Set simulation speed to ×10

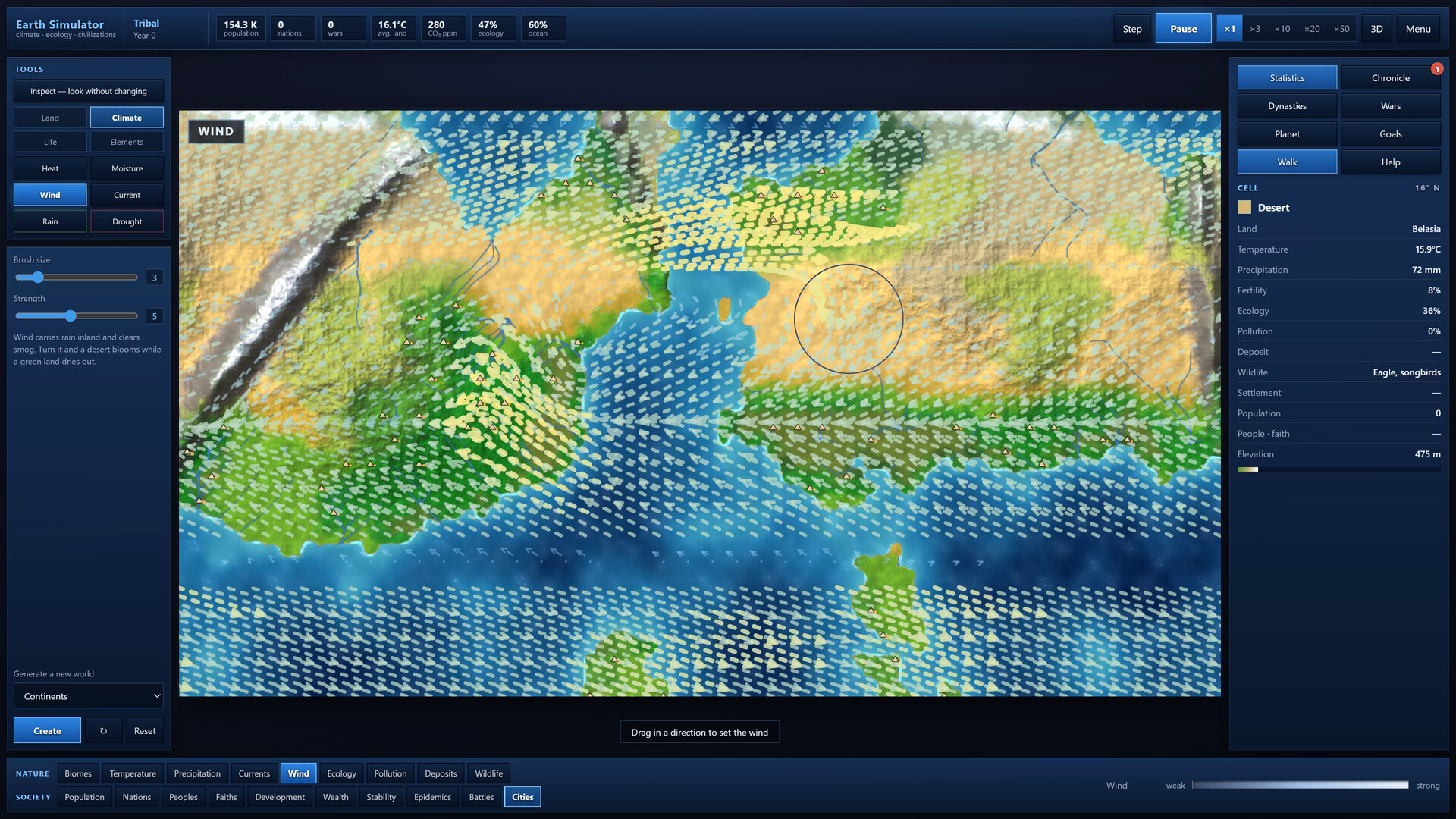1282,29
